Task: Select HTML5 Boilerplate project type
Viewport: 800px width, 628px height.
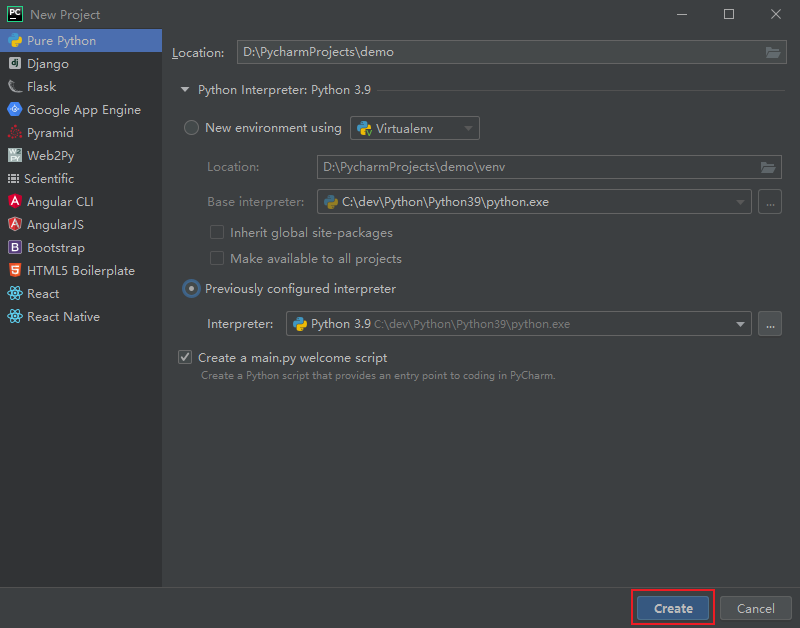Action: [x=81, y=270]
